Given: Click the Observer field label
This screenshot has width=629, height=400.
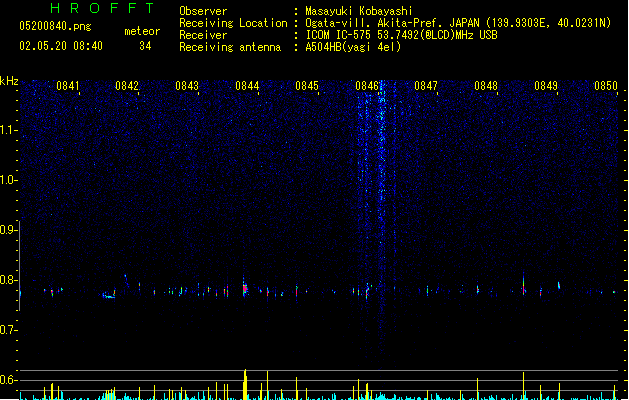Looking at the screenshot, I should point(203,11).
